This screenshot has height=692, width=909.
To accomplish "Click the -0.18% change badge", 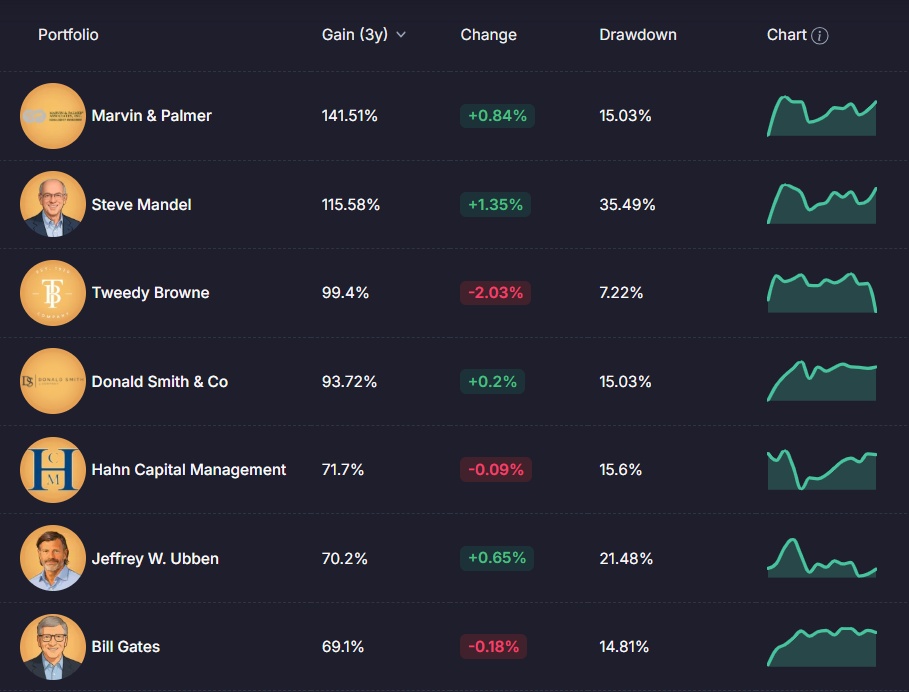I will [x=493, y=647].
